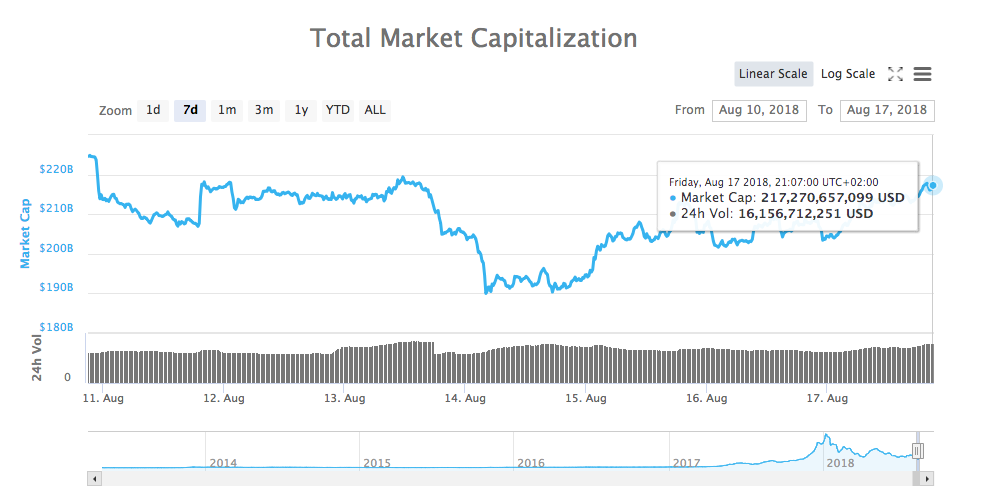Viewport: 989px width, 495px height.
Task: Switch chart to Linear Scale
Action: click(773, 74)
